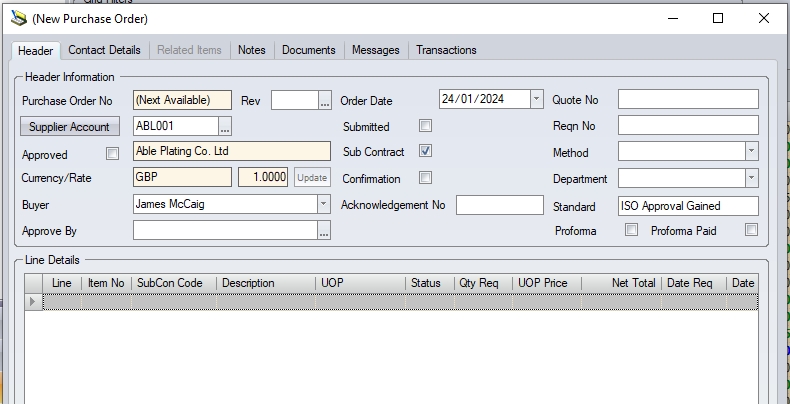
Task: Click the Approve By ellipsis button
Action: 324,231
